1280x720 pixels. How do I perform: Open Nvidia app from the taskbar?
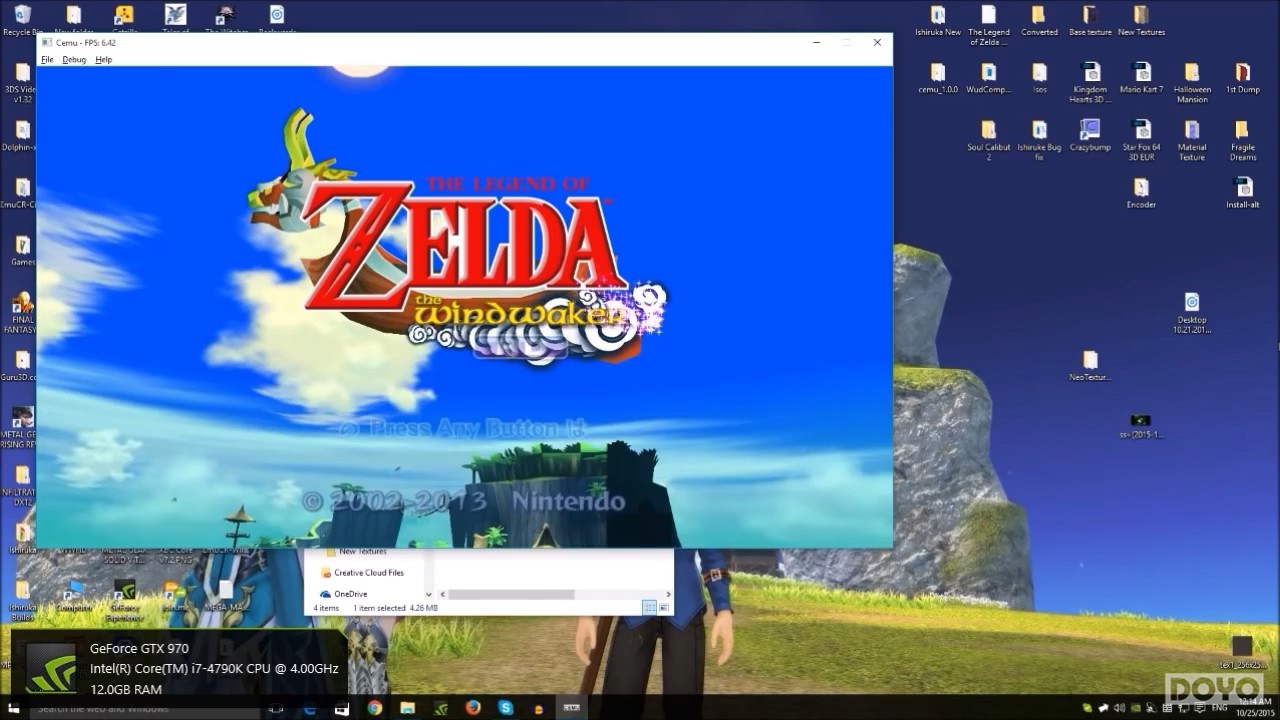(x=440, y=708)
